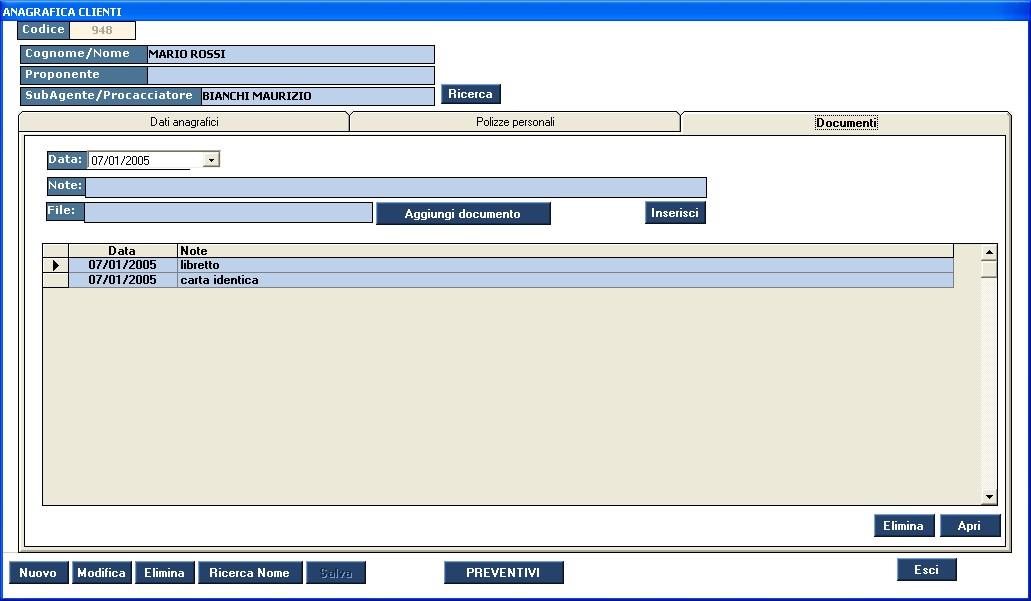Click the 07/01/2005 date in libretto row
Screen dimensions: 1031x601
123,265
